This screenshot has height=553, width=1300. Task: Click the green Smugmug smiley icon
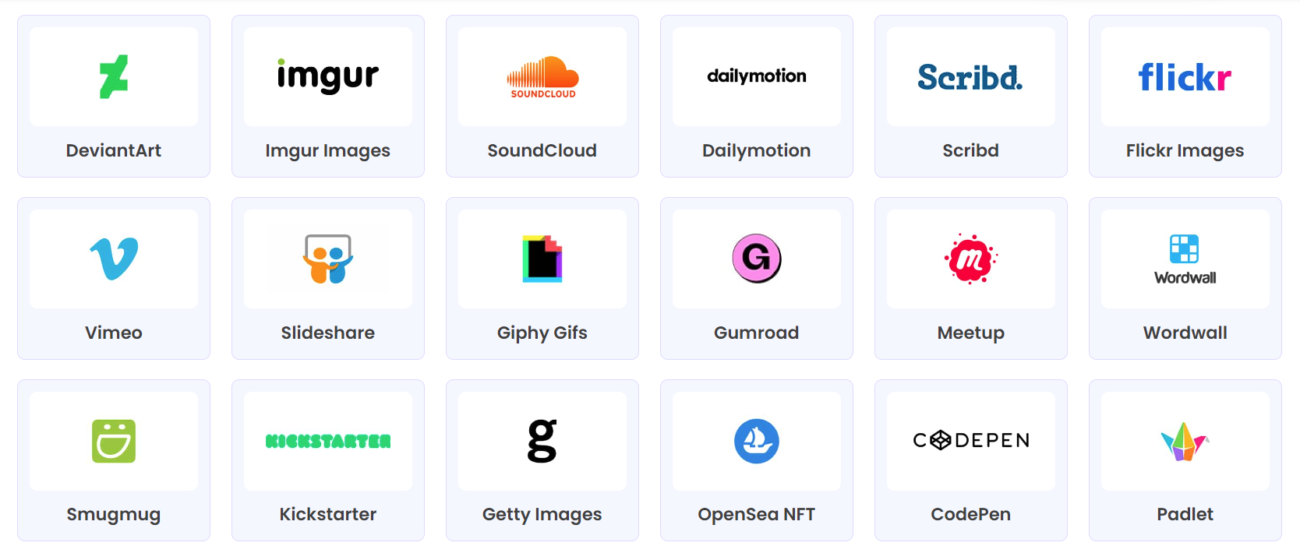coord(113,441)
